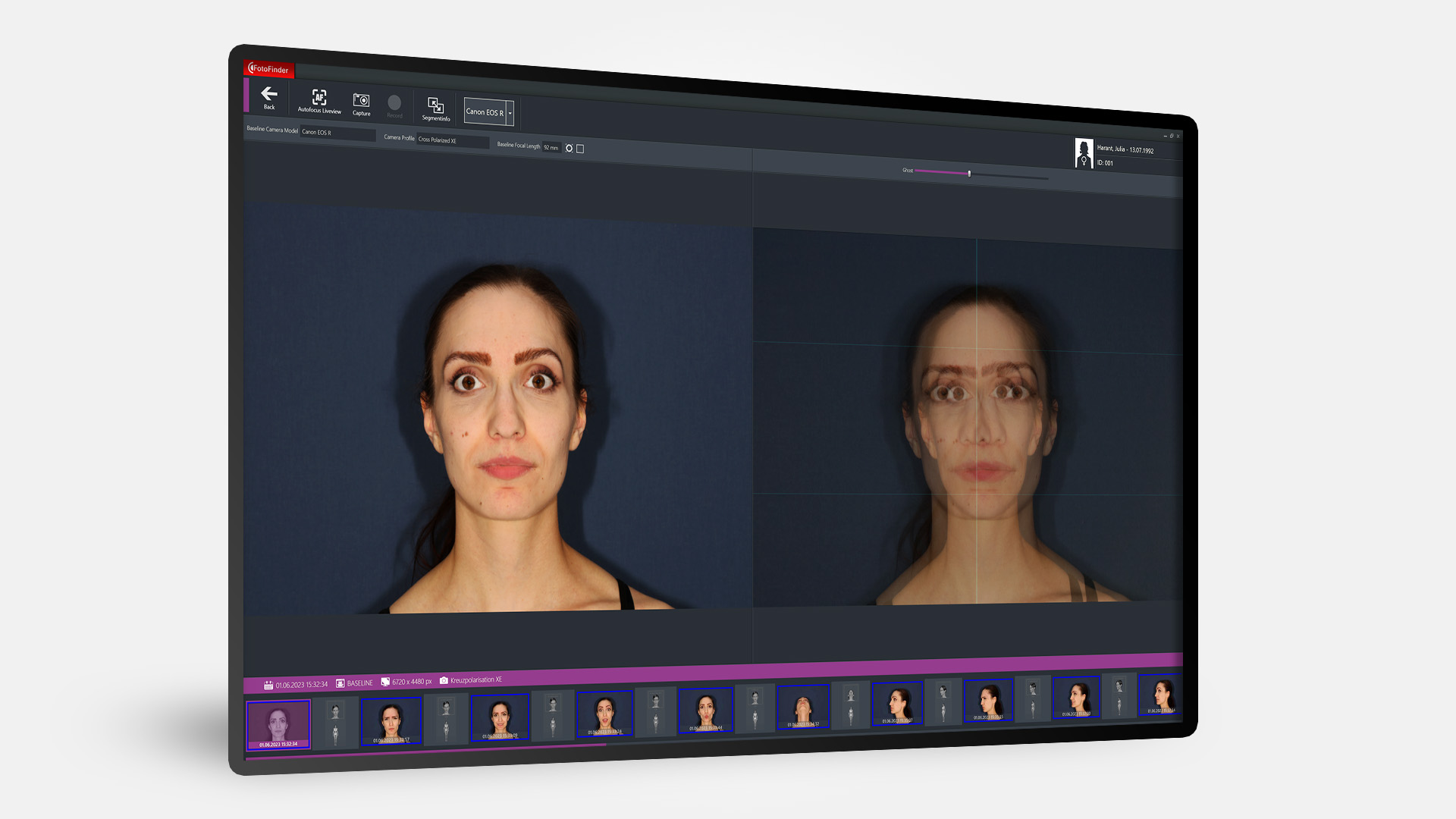Click the Back arrow icon
The height and width of the screenshot is (819, 1456).
(x=269, y=94)
